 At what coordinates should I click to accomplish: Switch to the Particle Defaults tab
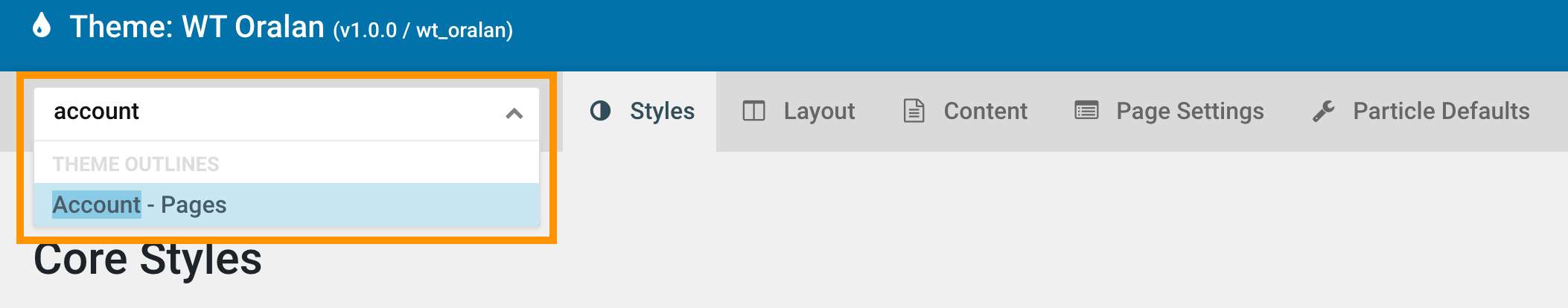[x=1441, y=111]
